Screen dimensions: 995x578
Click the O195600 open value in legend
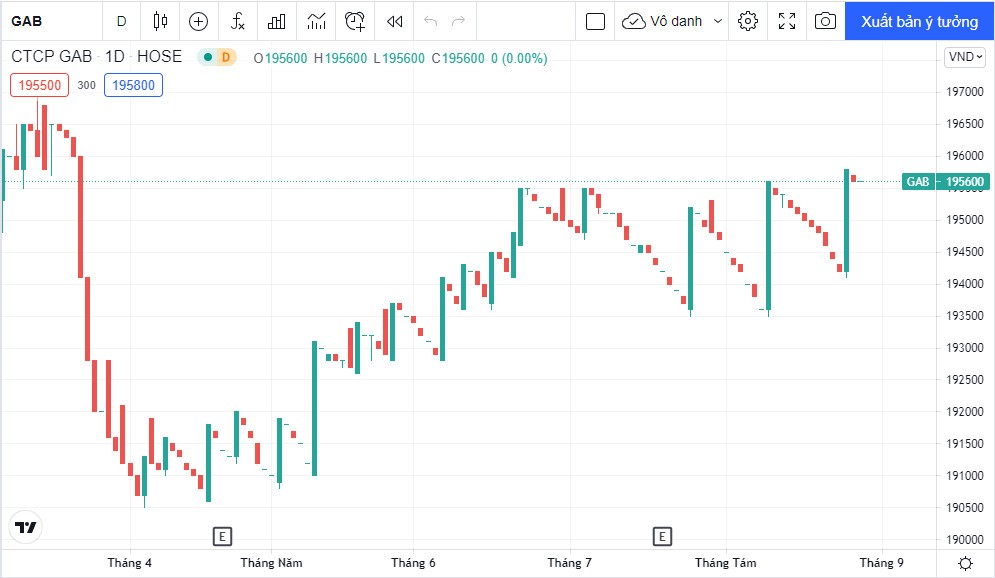[280, 58]
